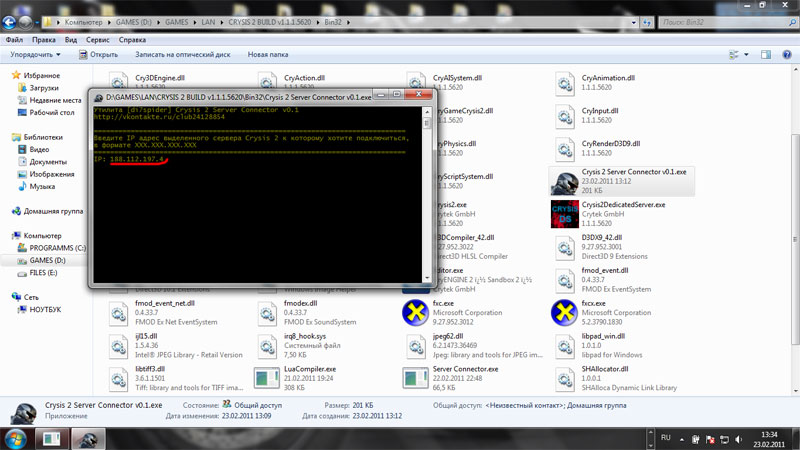Viewport: 800px width, 450px height.
Task: Select the D3DX9_42.dll file icon
Action: (564, 247)
